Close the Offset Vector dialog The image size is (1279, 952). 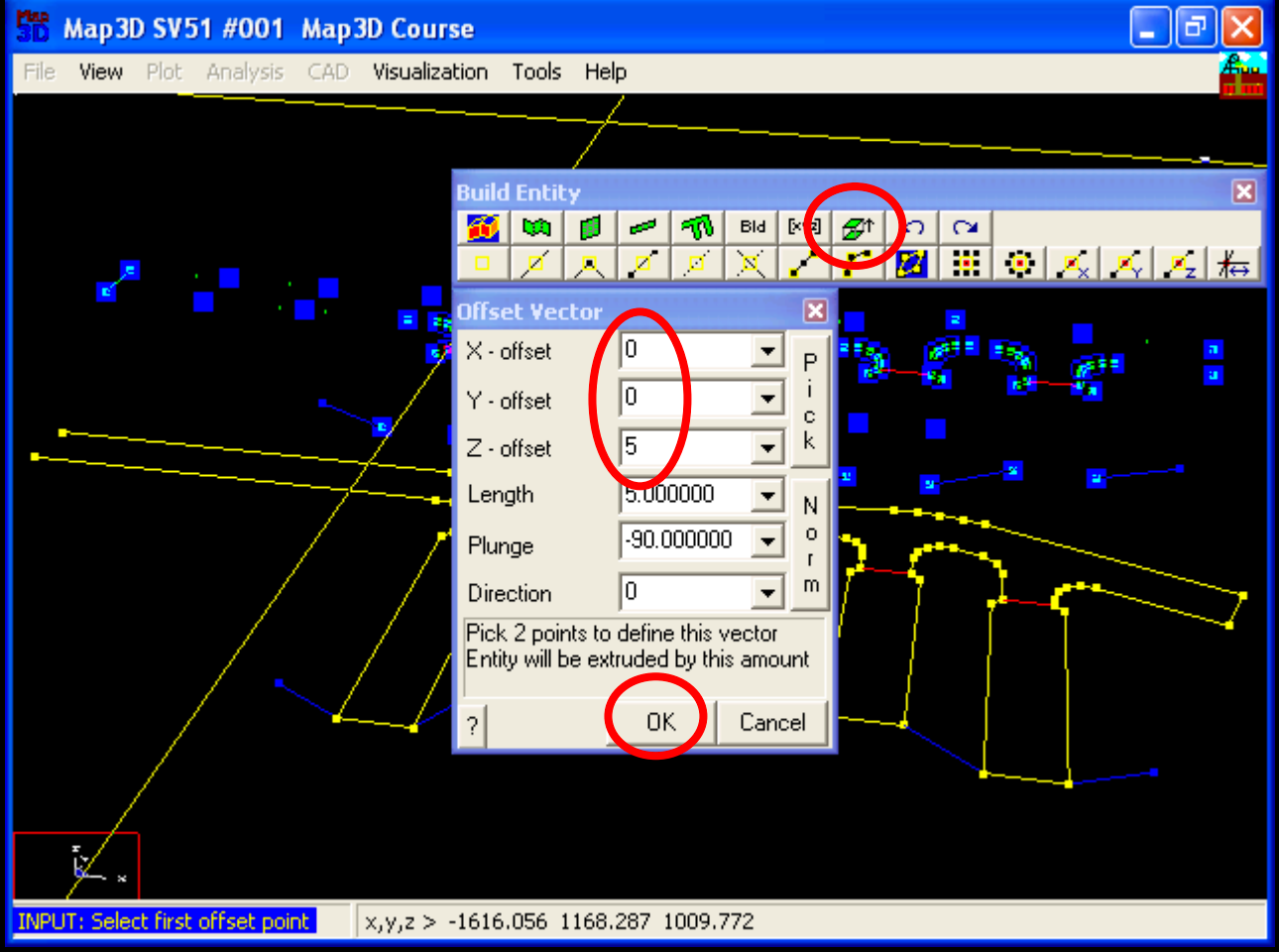click(x=815, y=311)
